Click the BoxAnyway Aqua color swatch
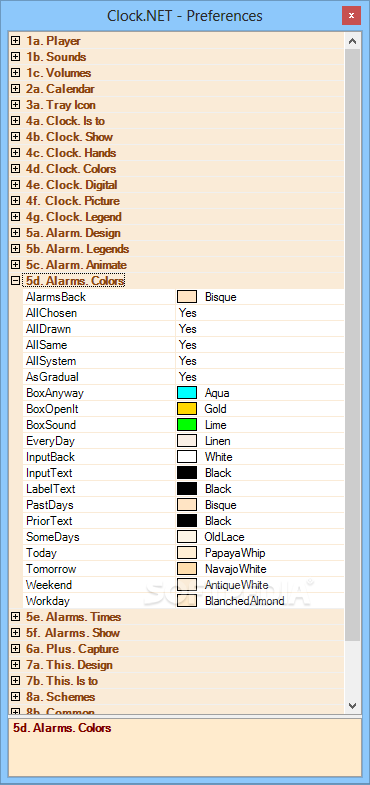 [187, 393]
